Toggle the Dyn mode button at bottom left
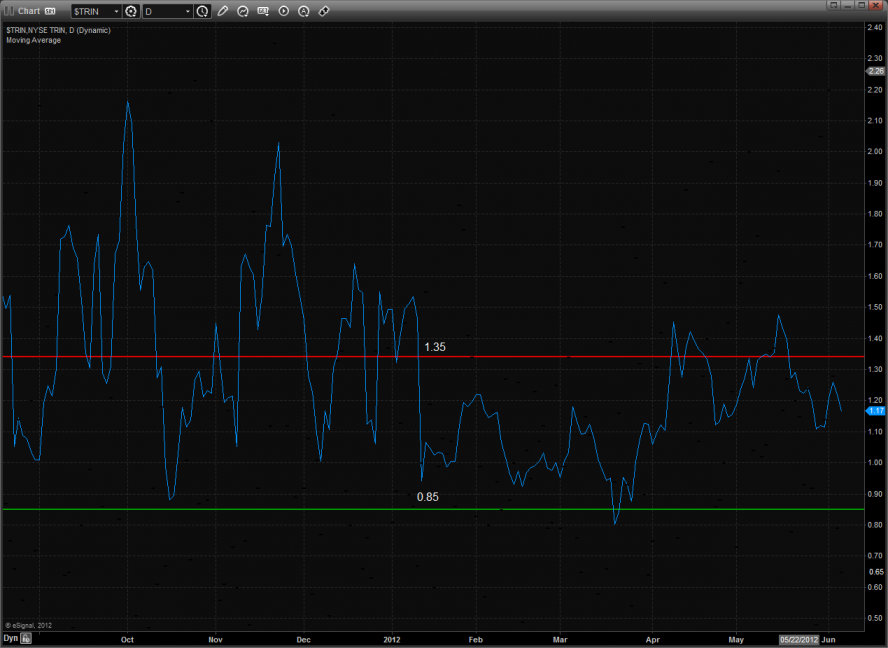Screen dimensions: 888x648 [x=10, y=637]
